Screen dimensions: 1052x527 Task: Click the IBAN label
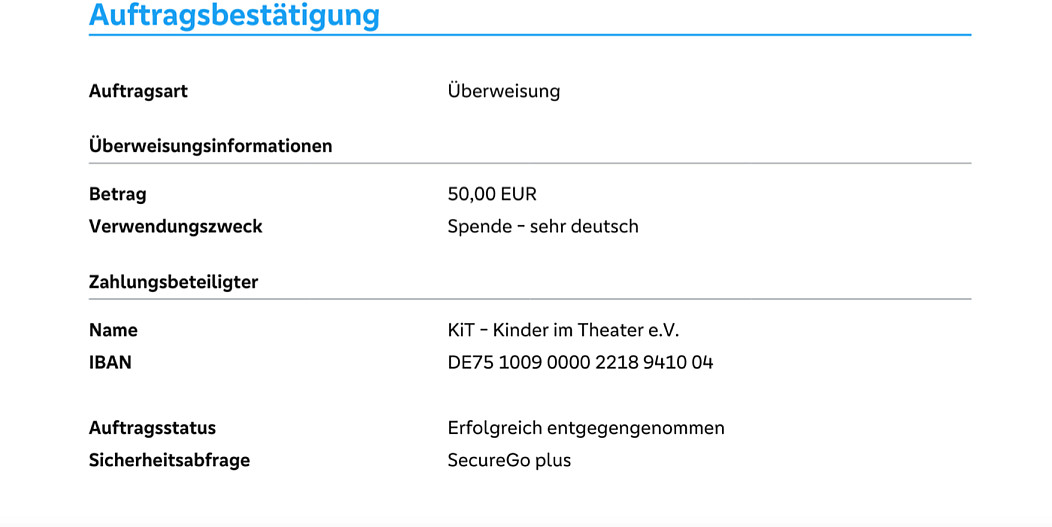(x=110, y=362)
